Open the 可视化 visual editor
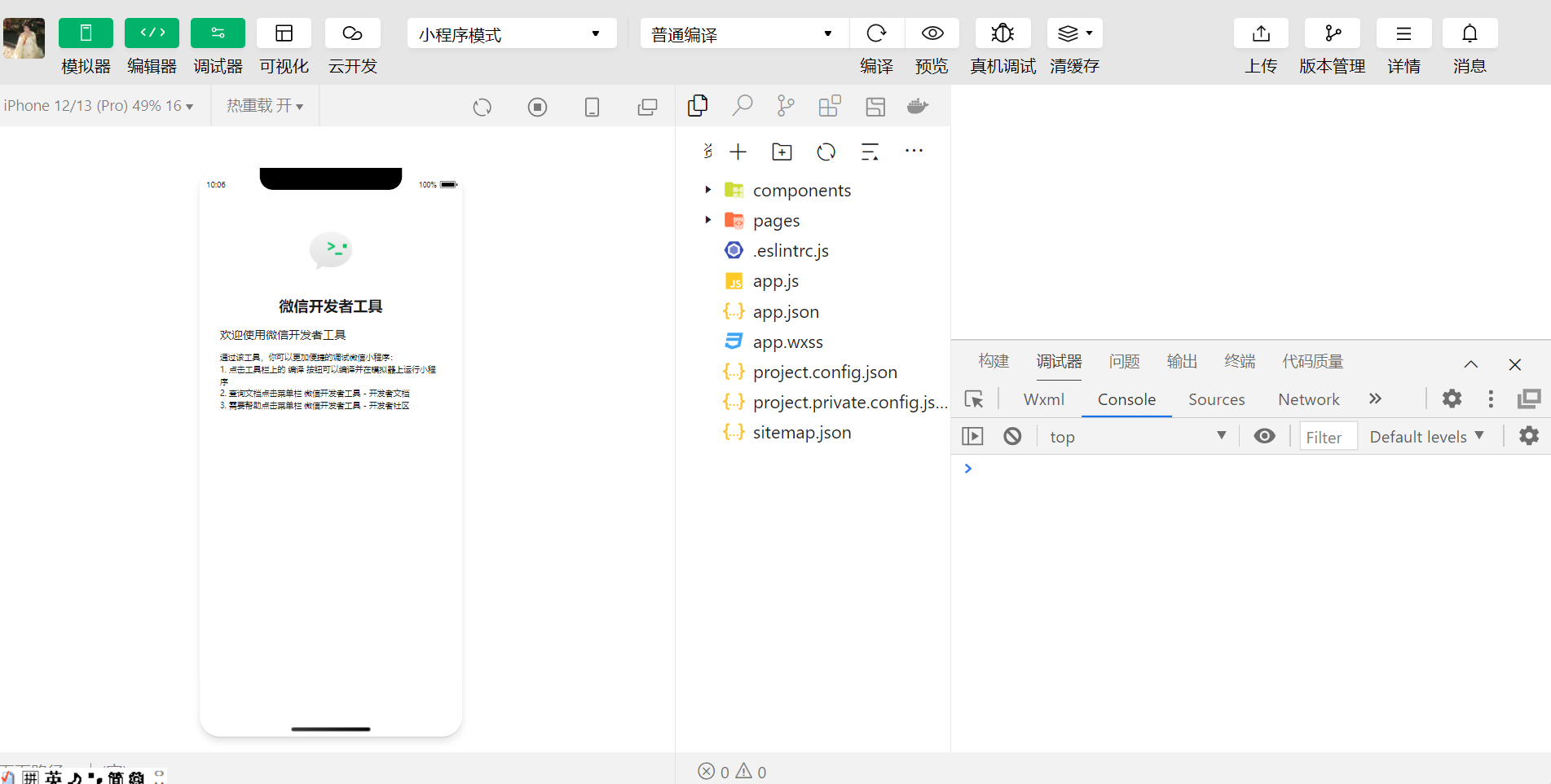This screenshot has width=1551, height=784. point(284,33)
